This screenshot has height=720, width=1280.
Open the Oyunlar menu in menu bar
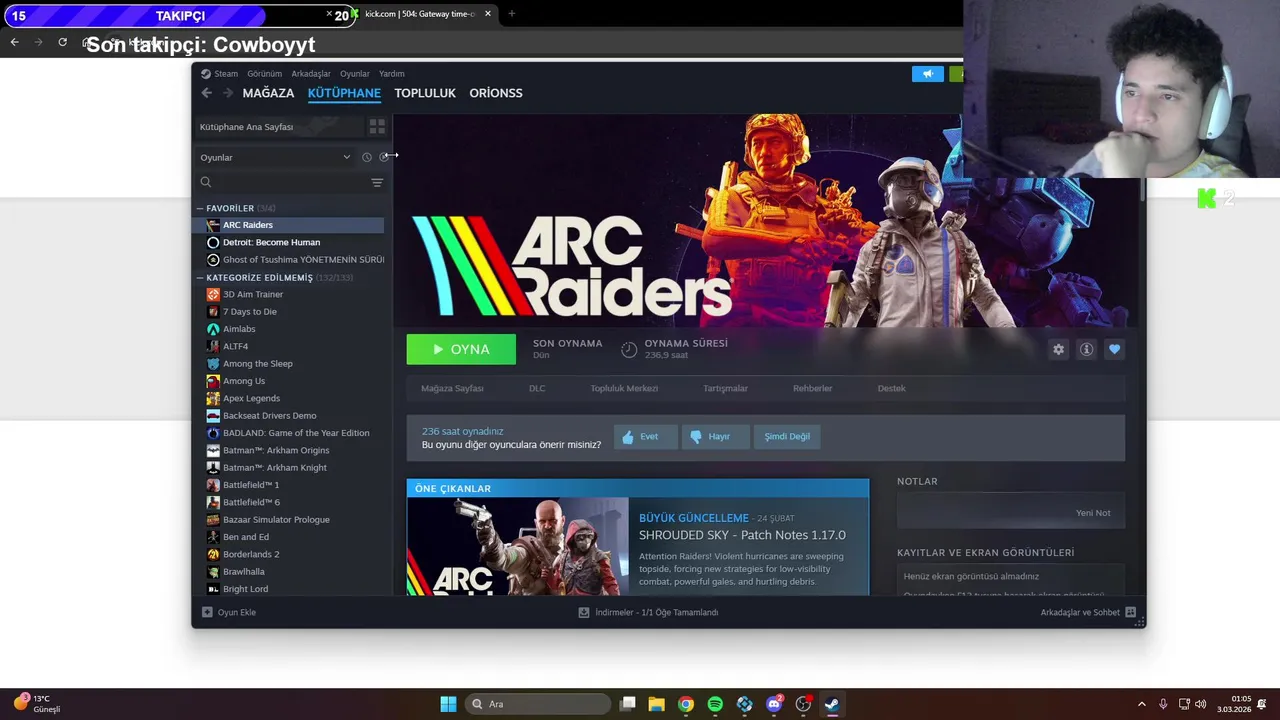coord(355,74)
